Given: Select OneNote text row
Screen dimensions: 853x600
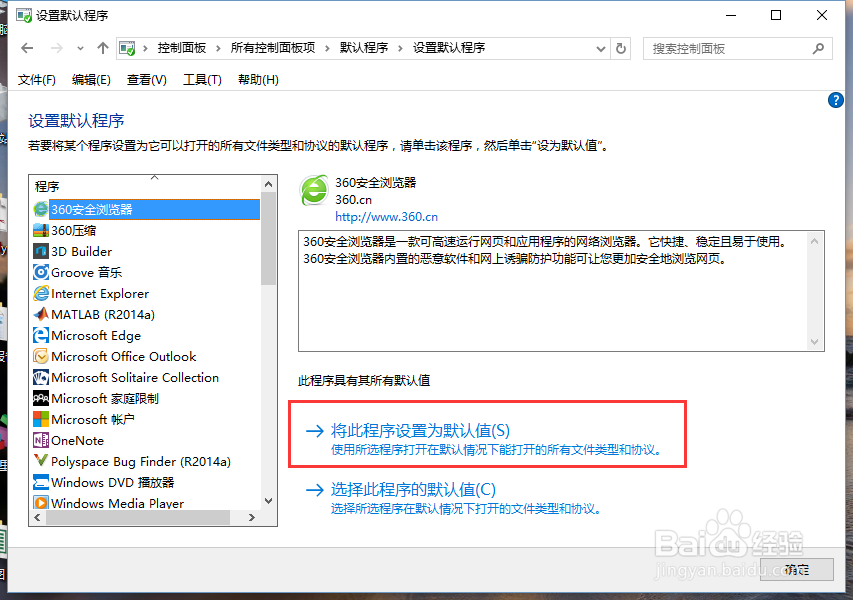Looking at the screenshot, I should click(x=77, y=441).
